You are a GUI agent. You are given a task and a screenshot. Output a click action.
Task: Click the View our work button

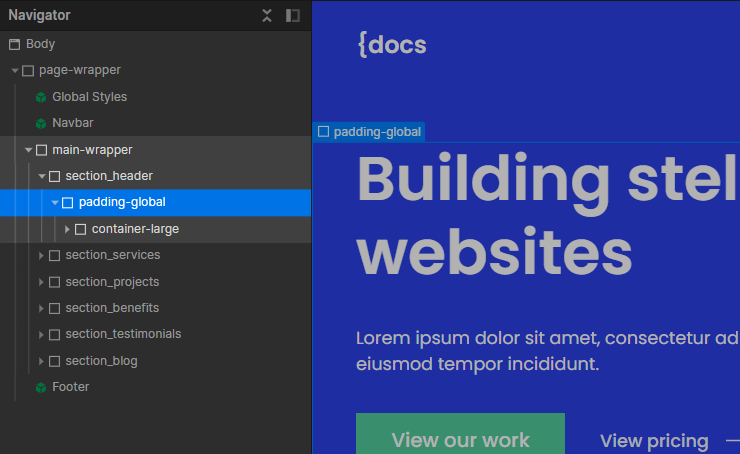(460, 434)
